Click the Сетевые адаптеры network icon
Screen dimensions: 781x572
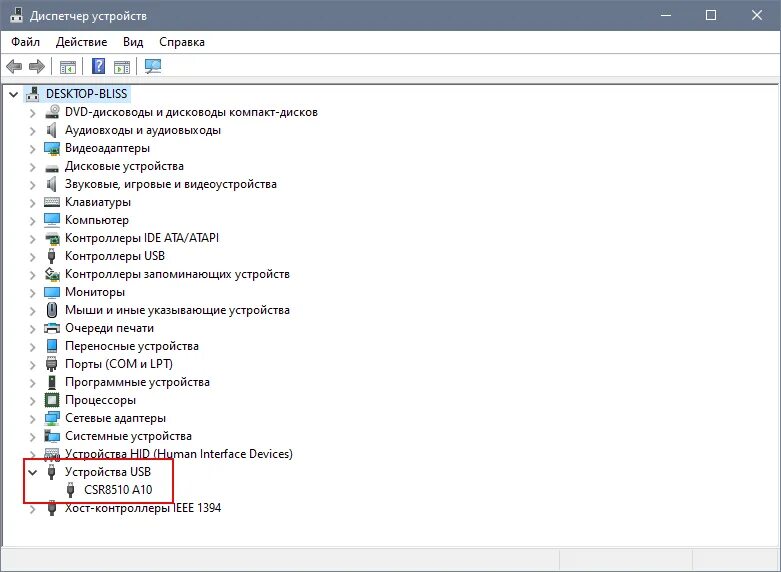click(52, 418)
